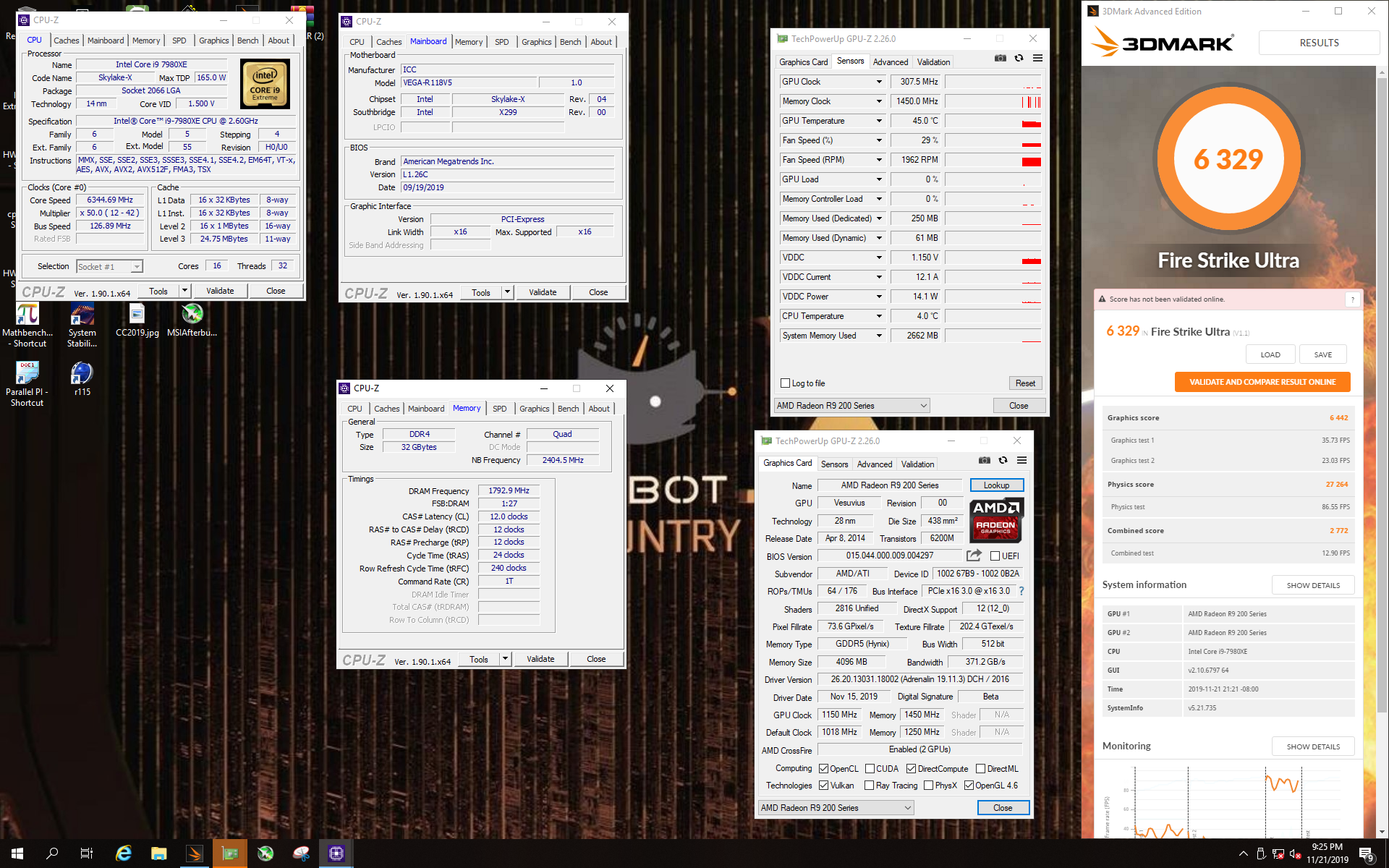Screen dimensions: 1389x868
Task: Open the RESULTS tab in 3DMark
Action: point(1319,43)
